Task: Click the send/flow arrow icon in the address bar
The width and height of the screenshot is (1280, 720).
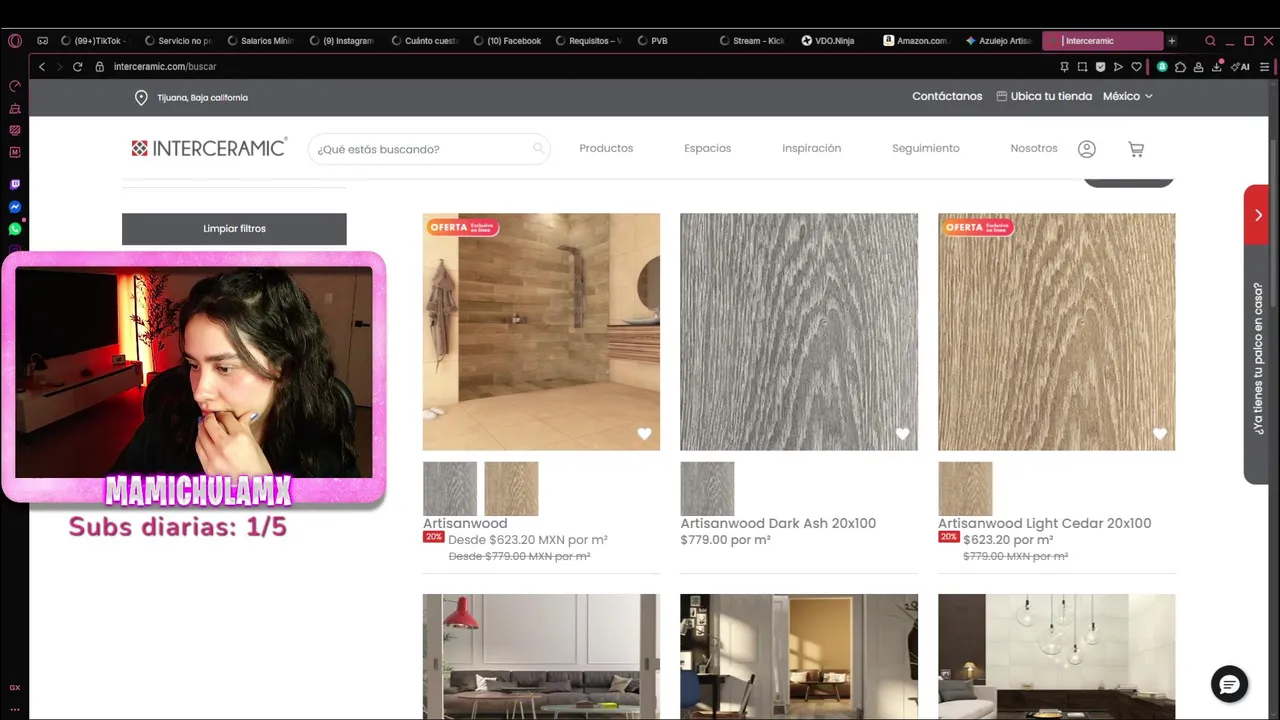Action: tap(1118, 67)
